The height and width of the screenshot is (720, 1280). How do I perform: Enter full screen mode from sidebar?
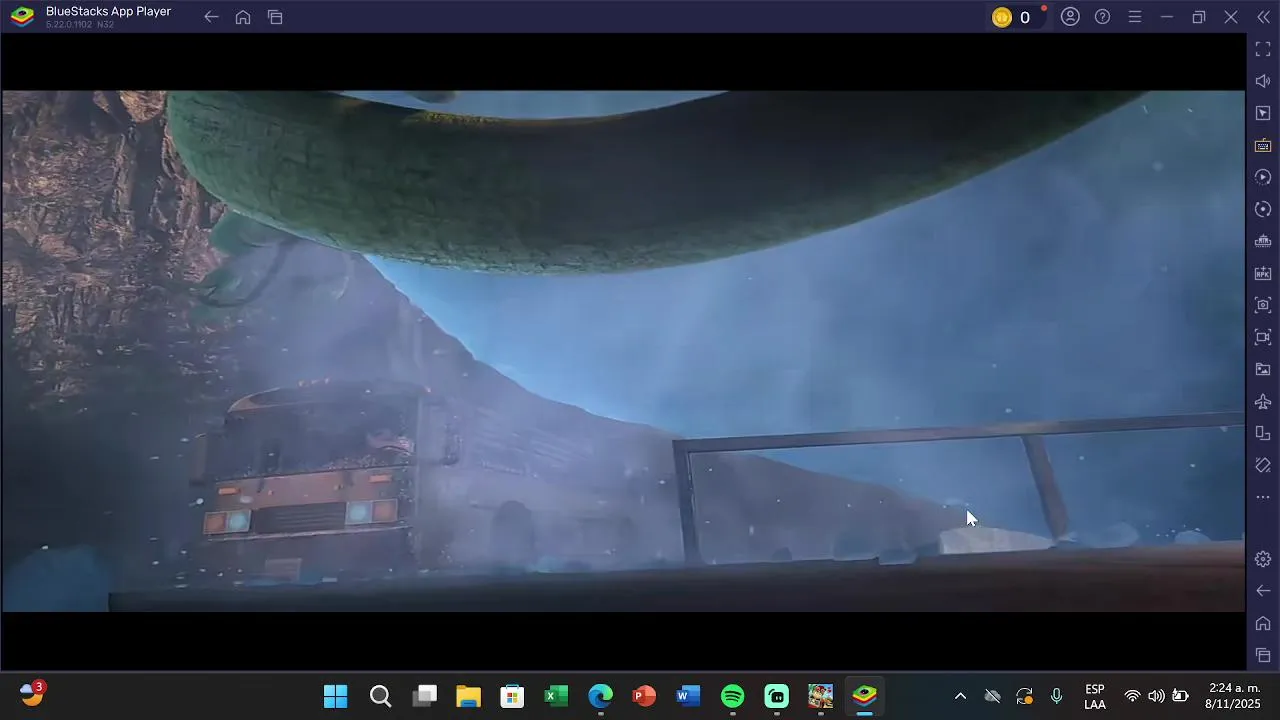1263,49
